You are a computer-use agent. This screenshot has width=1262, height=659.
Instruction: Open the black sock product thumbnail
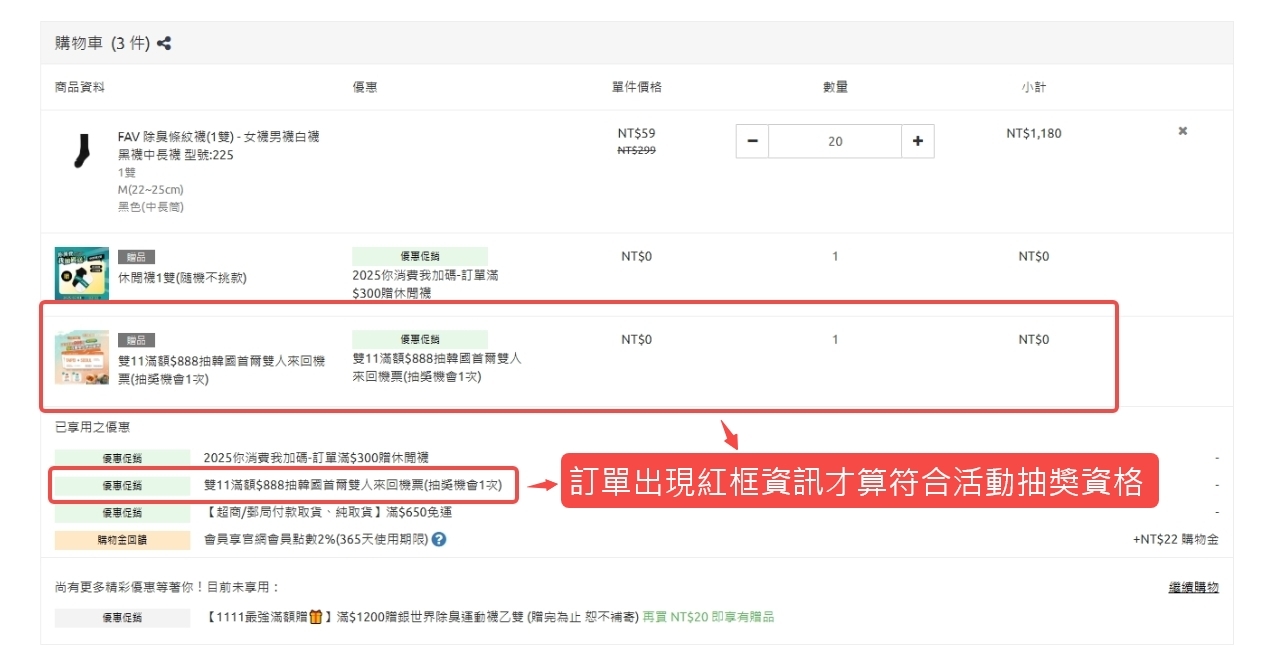tap(81, 150)
